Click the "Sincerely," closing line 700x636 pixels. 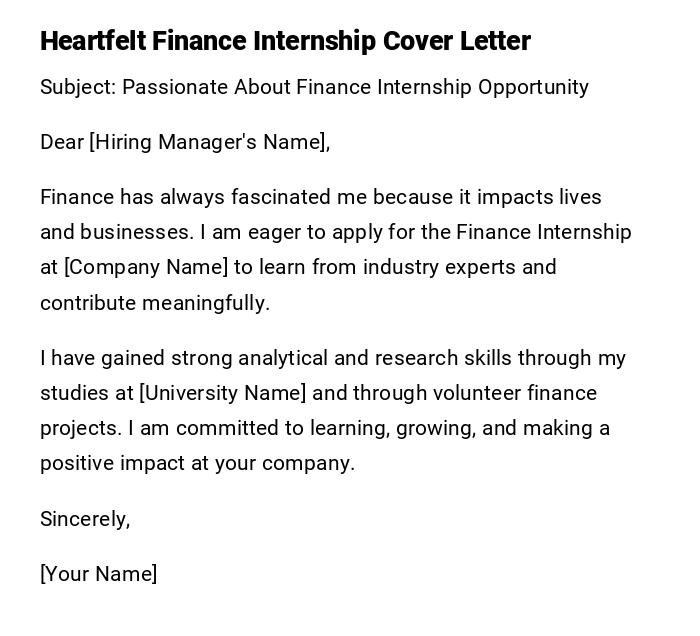click(85, 519)
